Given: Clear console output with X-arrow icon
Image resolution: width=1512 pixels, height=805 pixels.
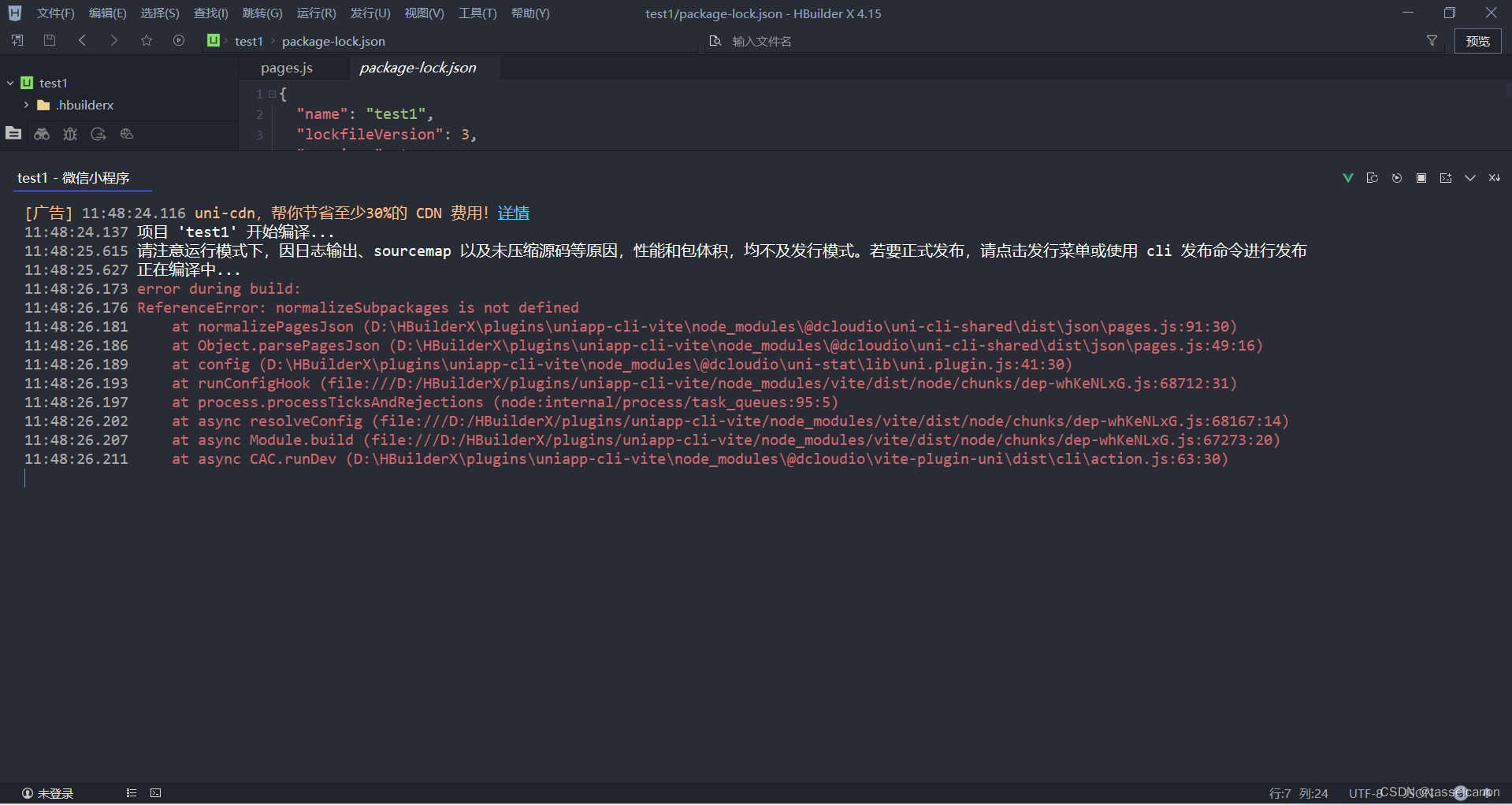Looking at the screenshot, I should [x=1495, y=178].
